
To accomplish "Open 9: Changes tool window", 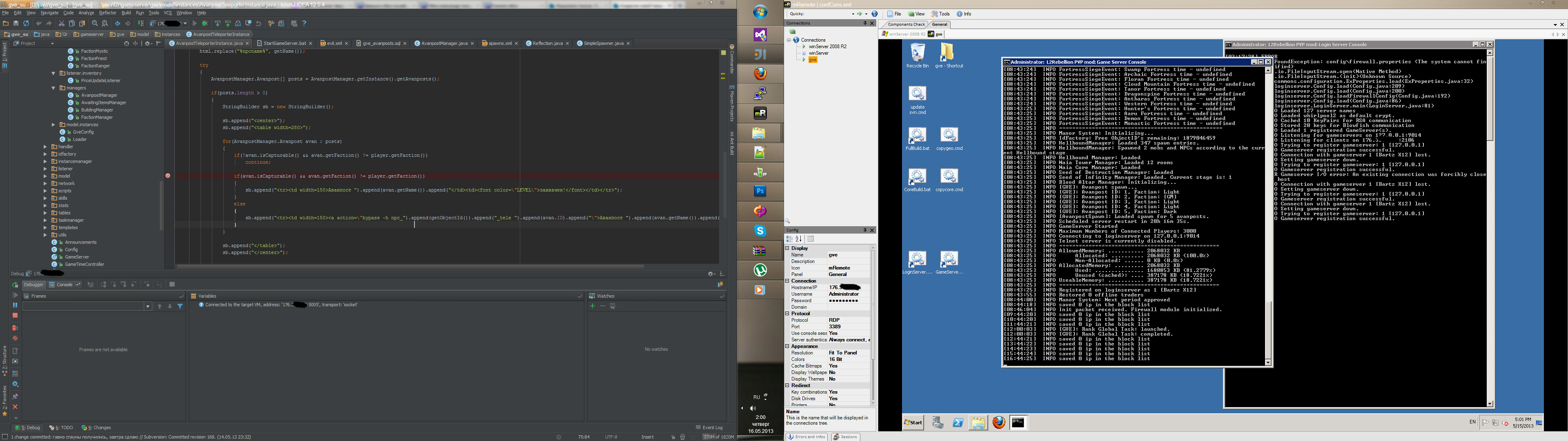I will 96,428.
